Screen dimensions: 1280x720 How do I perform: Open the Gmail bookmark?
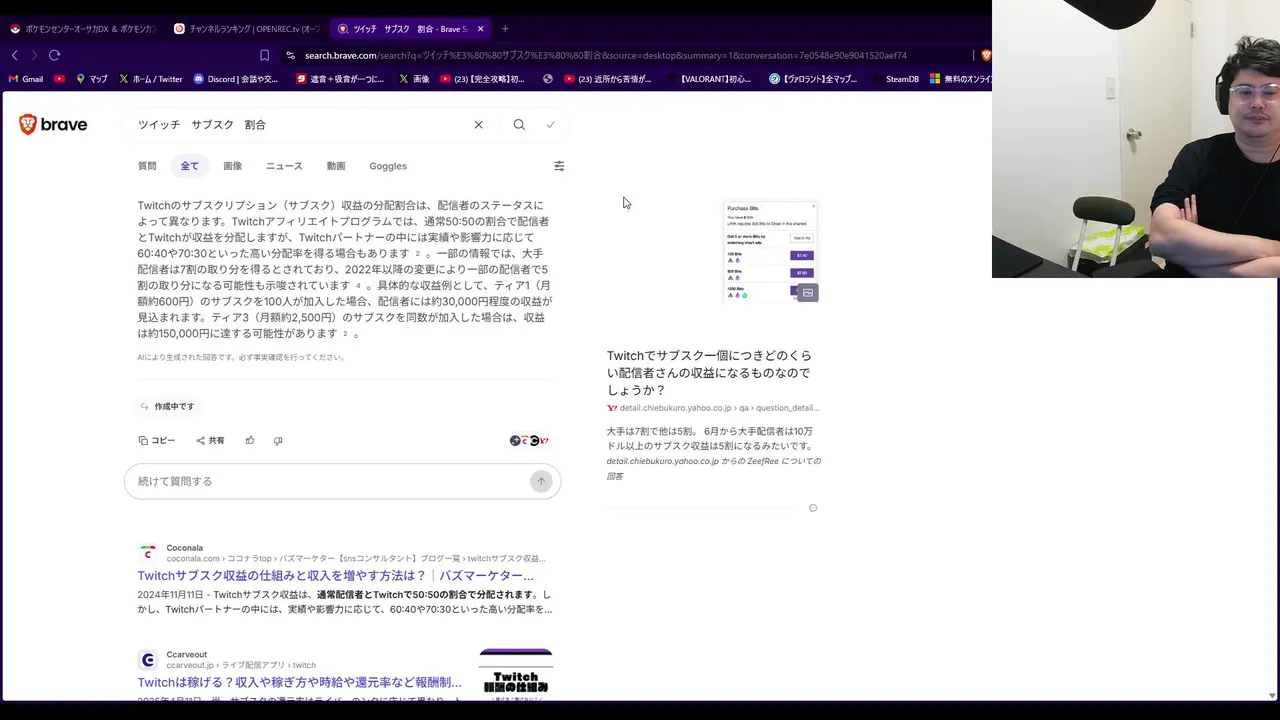(26, 79)
